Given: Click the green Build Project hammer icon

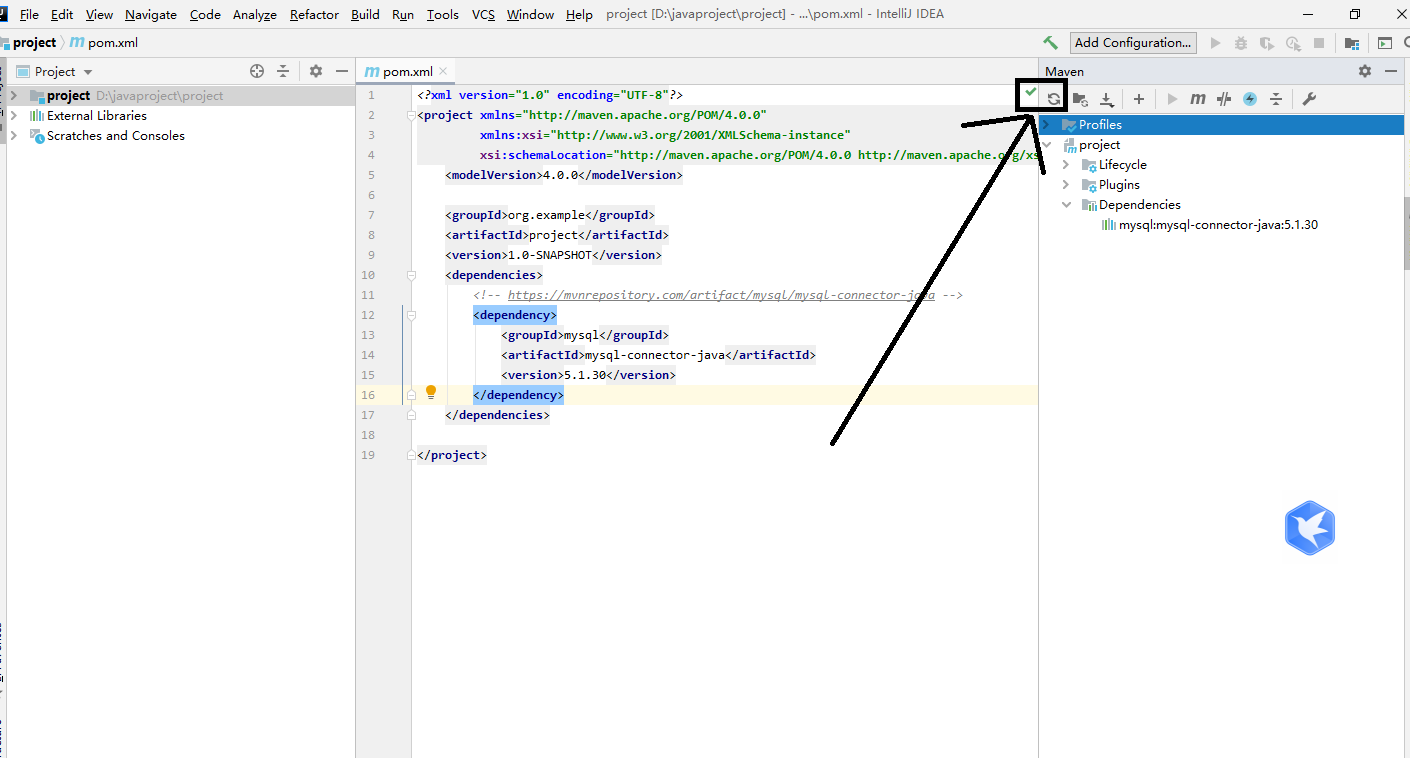Looking at the screenshot, I should (1050, 43).
